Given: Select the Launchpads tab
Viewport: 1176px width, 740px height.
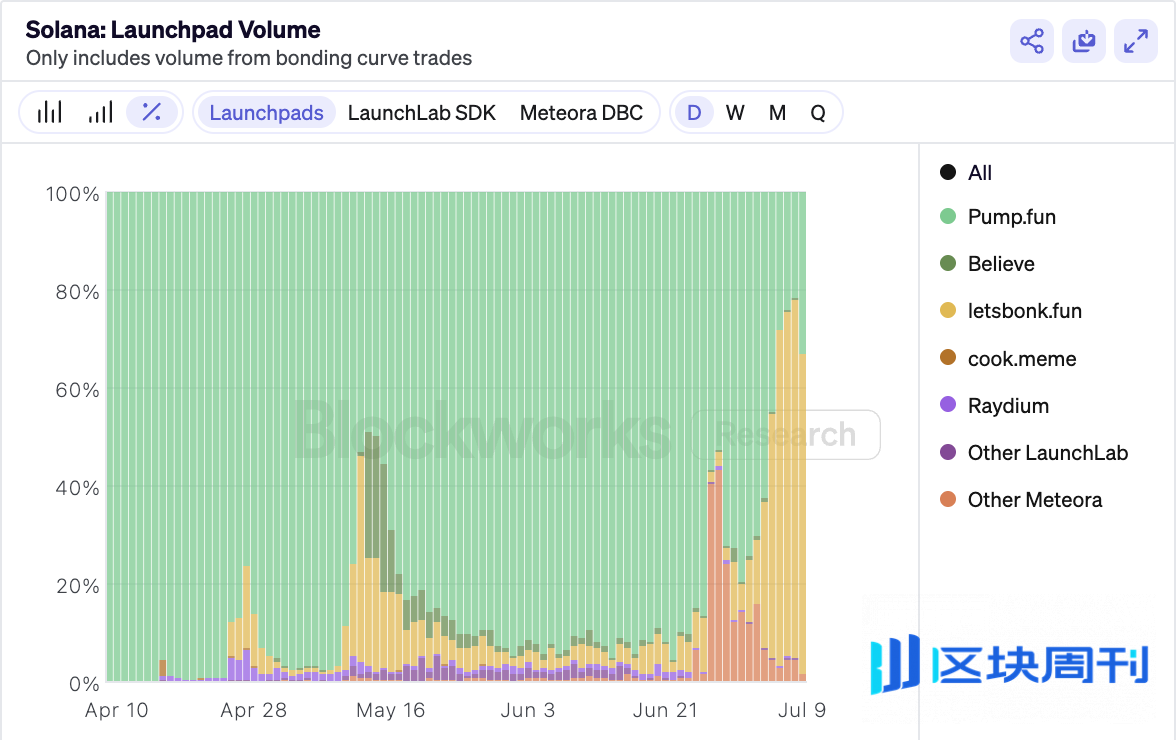Looking at the screenshot, I should (266, 112).
